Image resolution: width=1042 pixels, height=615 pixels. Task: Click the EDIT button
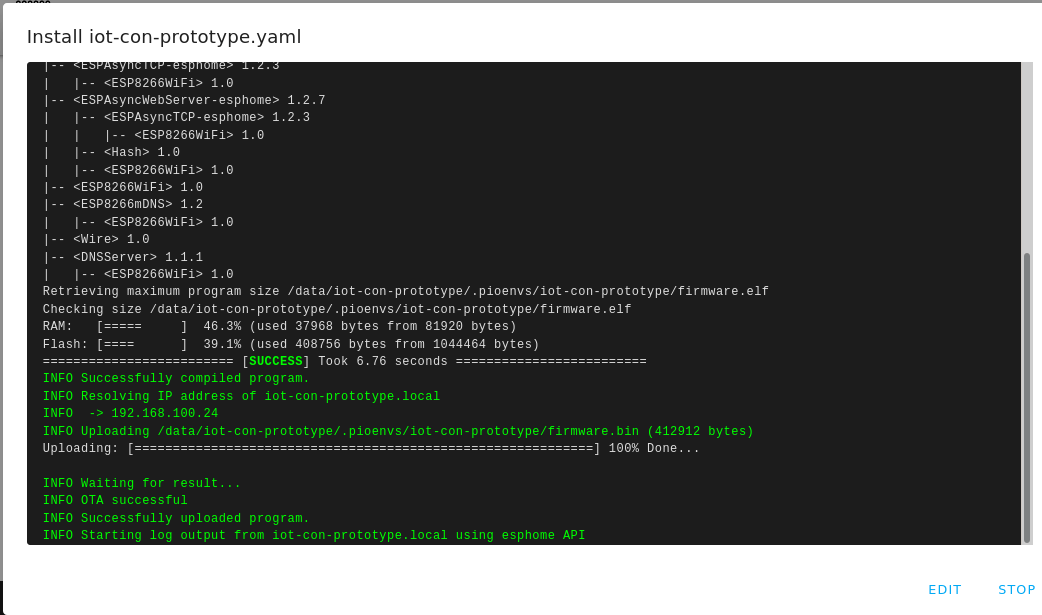coord(944,590)
